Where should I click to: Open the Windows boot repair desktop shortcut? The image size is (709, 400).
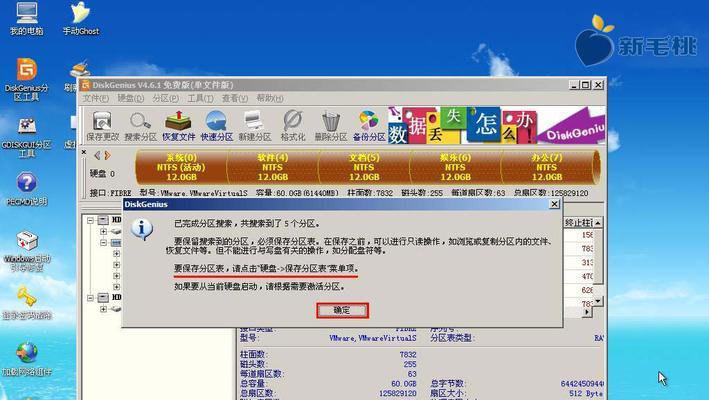27,251
